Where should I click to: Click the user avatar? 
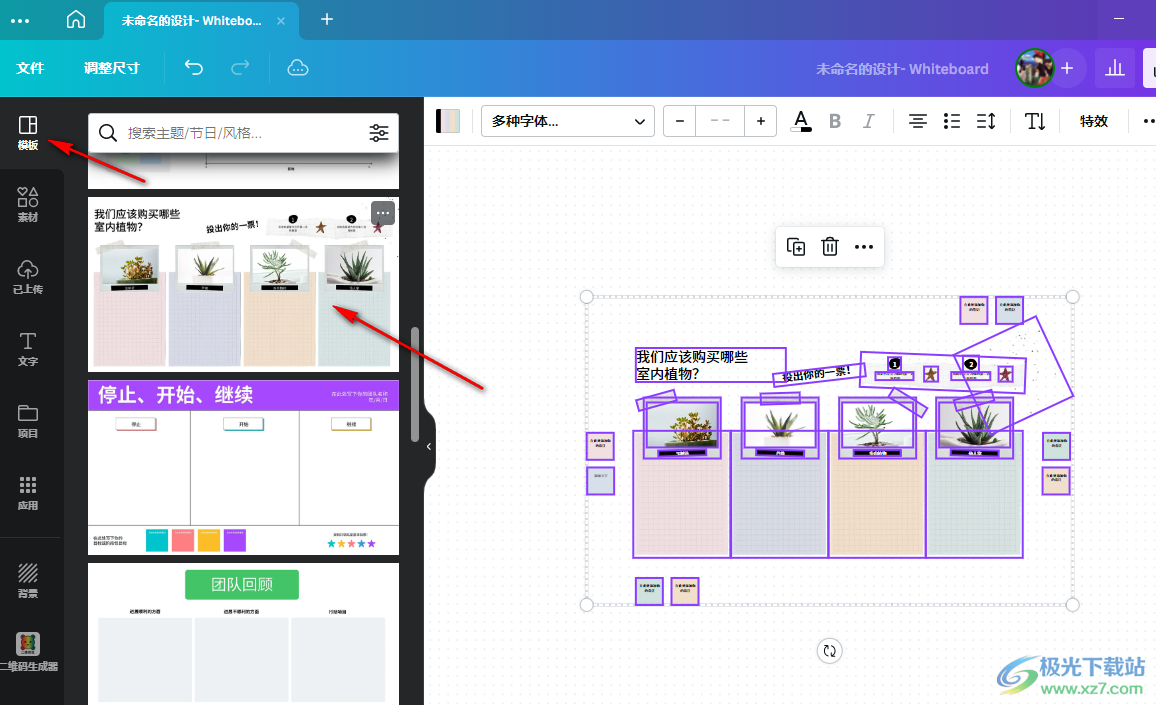pos(1034,69)
